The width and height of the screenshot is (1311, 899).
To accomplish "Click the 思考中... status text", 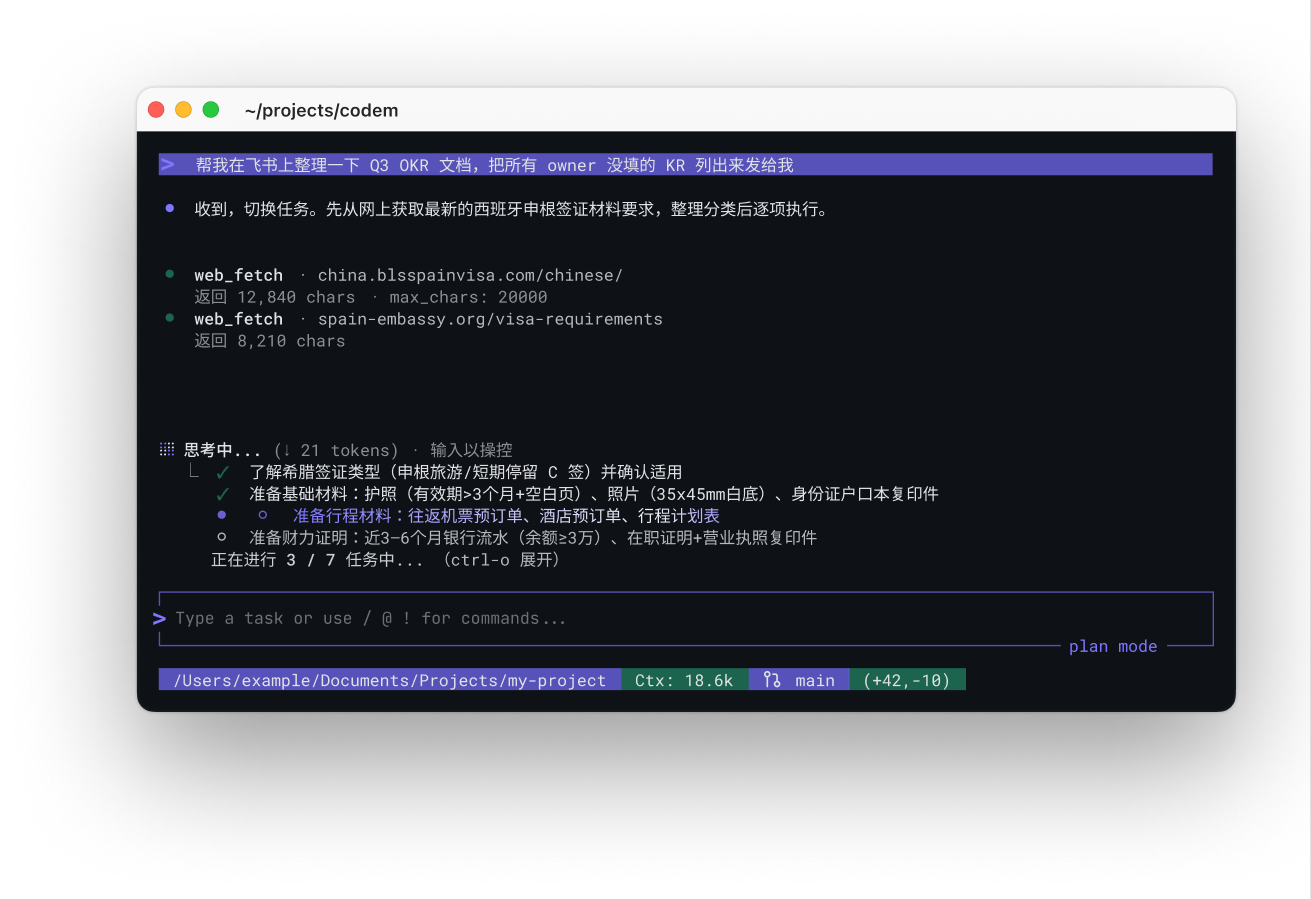I will (x=223, y=451).
